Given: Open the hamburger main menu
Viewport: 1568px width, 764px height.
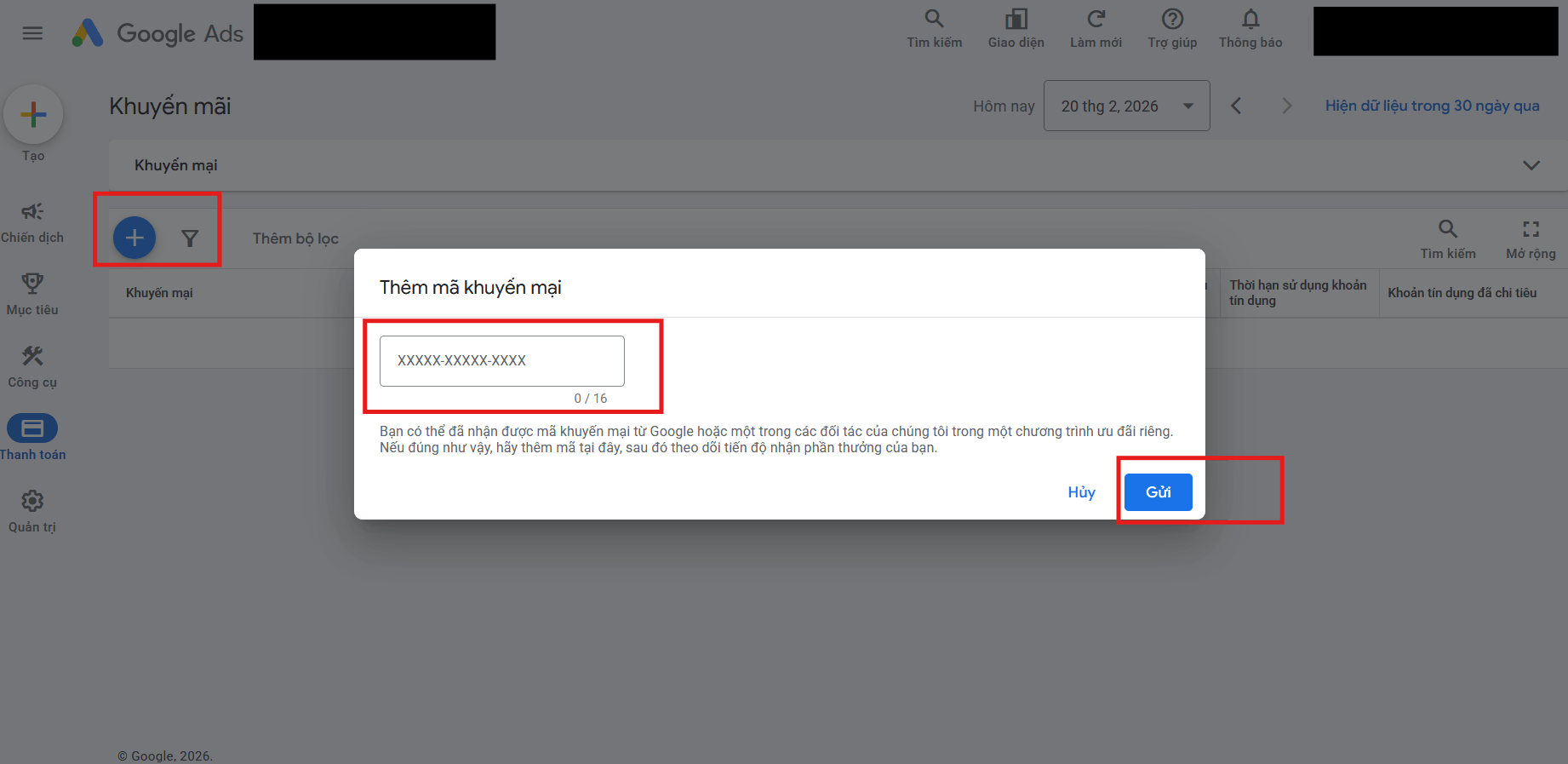Looking at the screenshot, I should 32,33.
